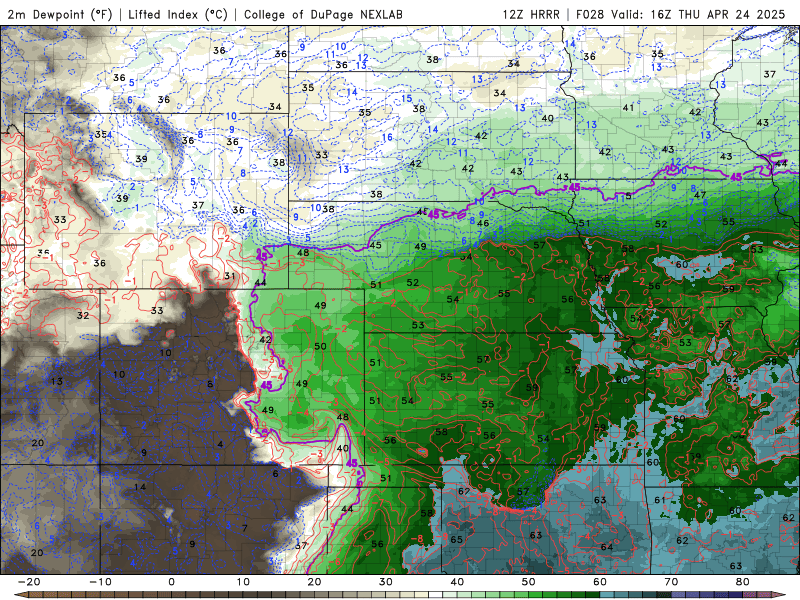Viewport: 800px width, 600px height.
Task: Click the '60' label on the color scale
Action: (x=600, y=582)
